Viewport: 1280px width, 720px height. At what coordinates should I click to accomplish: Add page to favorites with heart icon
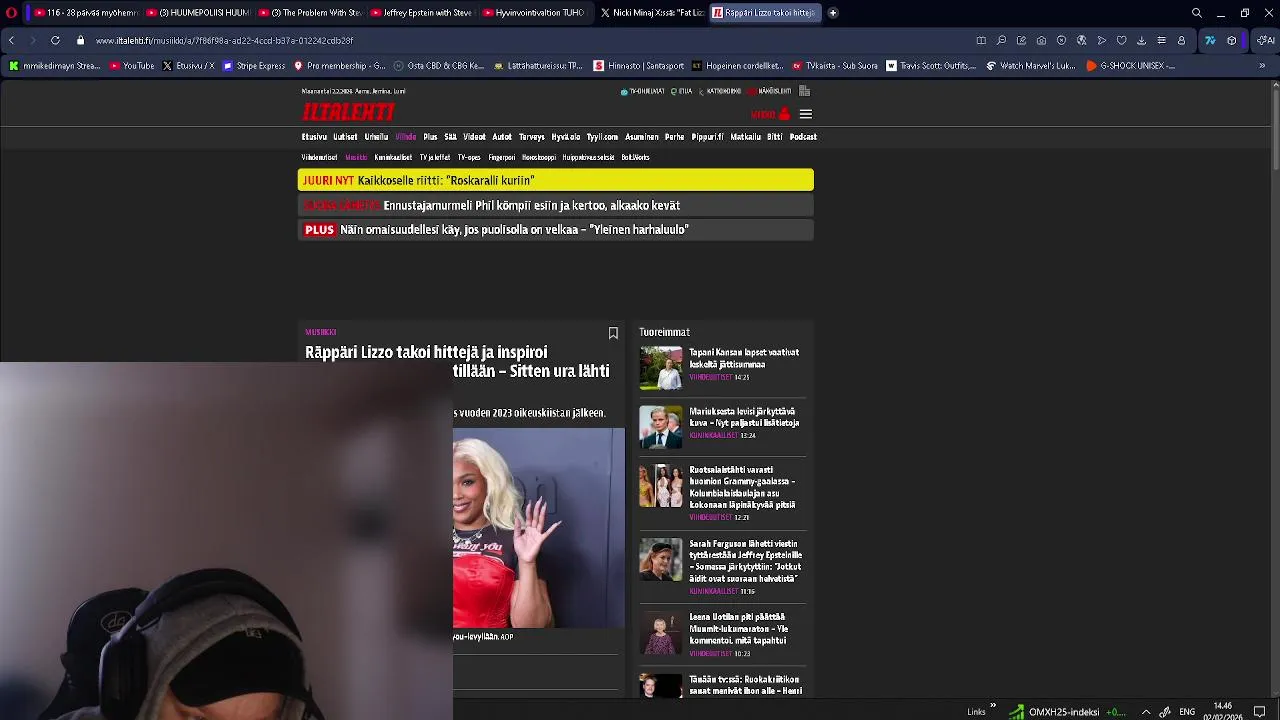coord(1121,40)
